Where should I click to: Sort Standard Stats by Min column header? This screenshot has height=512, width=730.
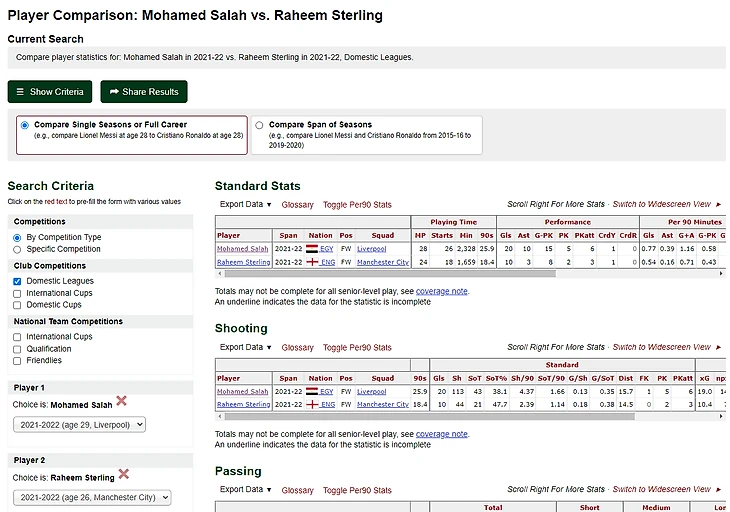(466, 236)
